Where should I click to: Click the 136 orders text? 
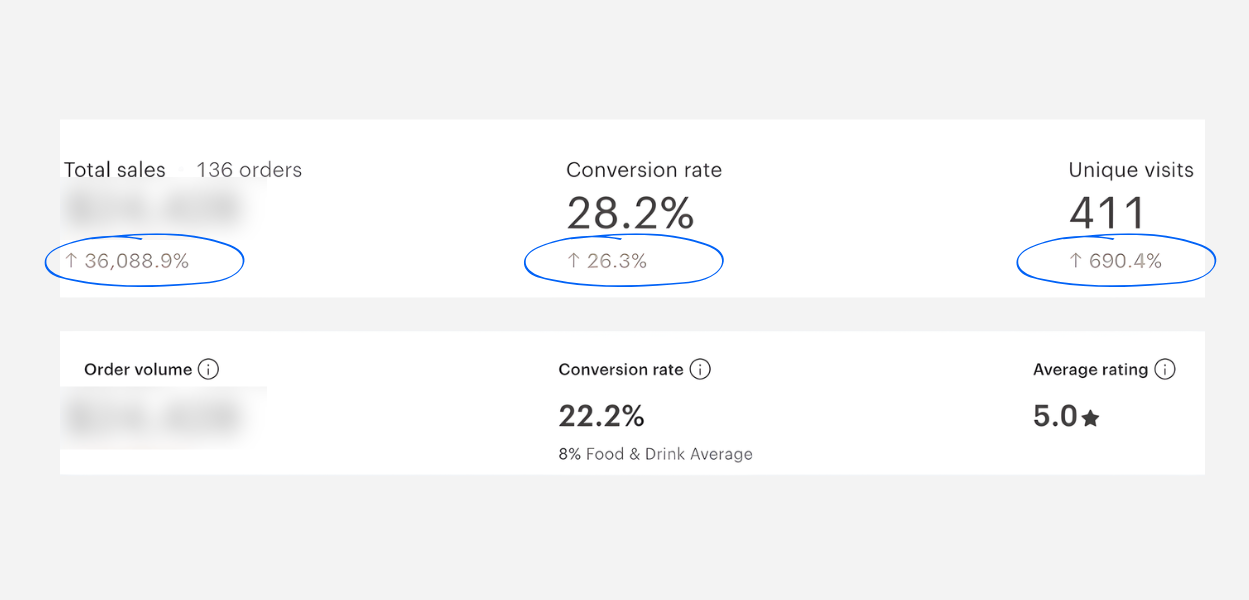249,170
